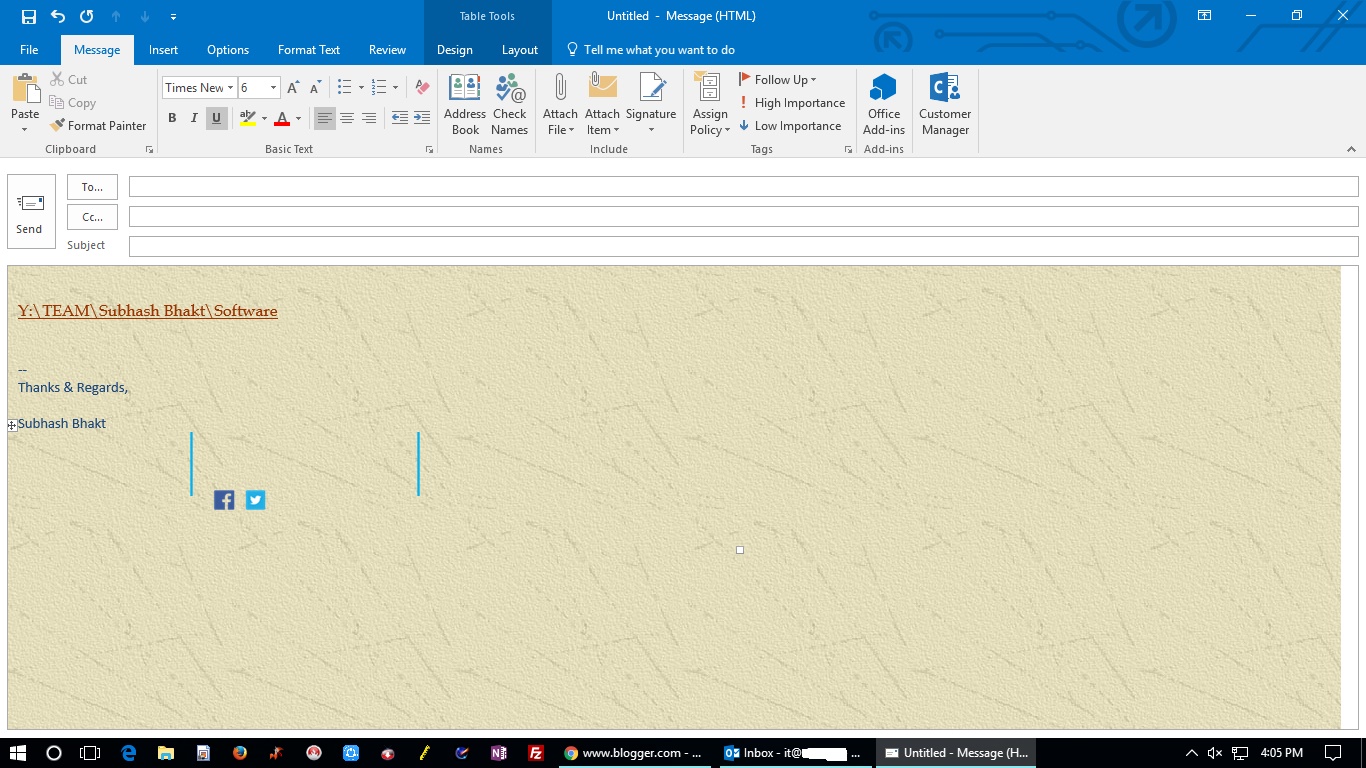Click in the Subject field
The height and width of the screenshot is (768, 1366).
pos(743,246)
